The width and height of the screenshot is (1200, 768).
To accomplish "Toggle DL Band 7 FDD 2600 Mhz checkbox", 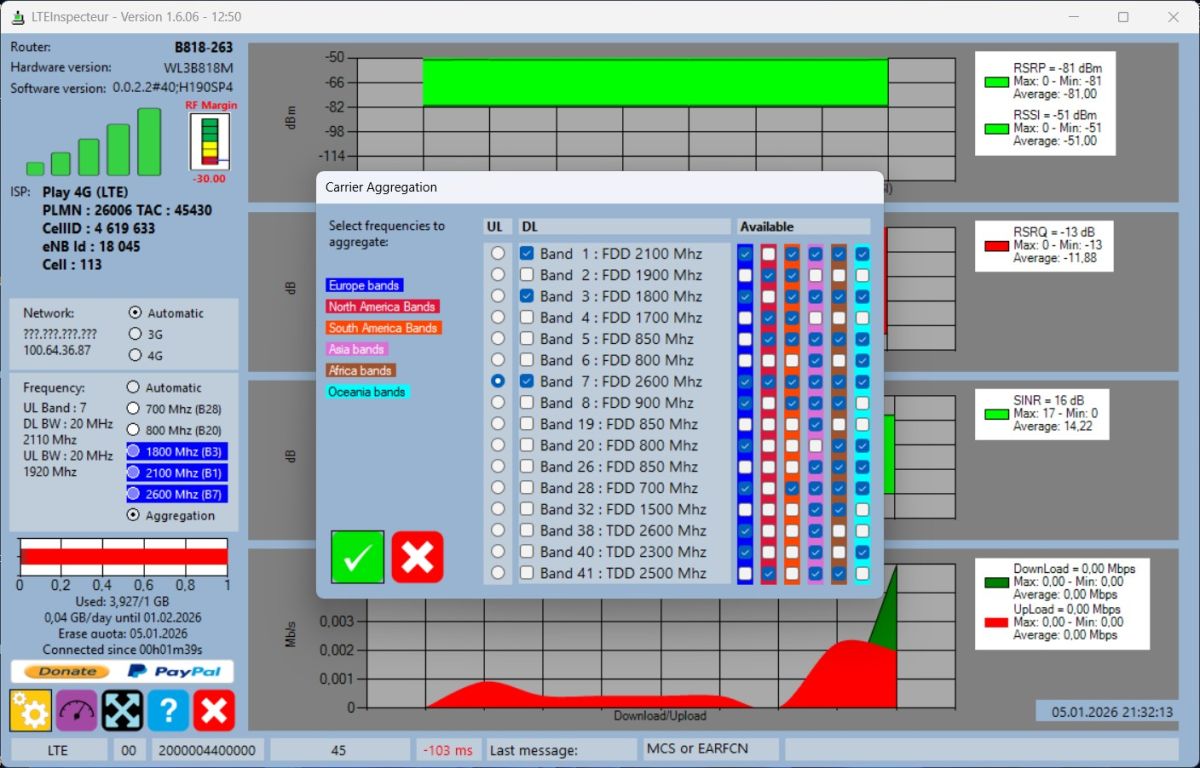I will click(527, 381).
